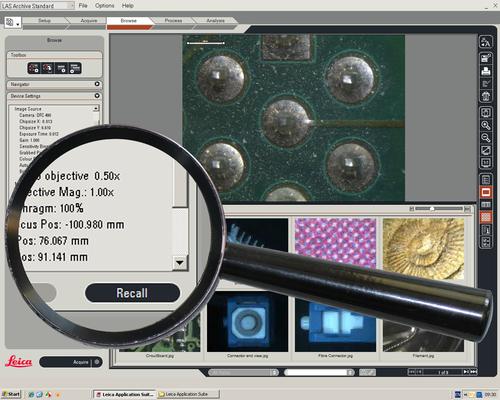Click the save image icon in right toolbar
Viewport: 500px width, 400px height.
[x=486, y=58]
